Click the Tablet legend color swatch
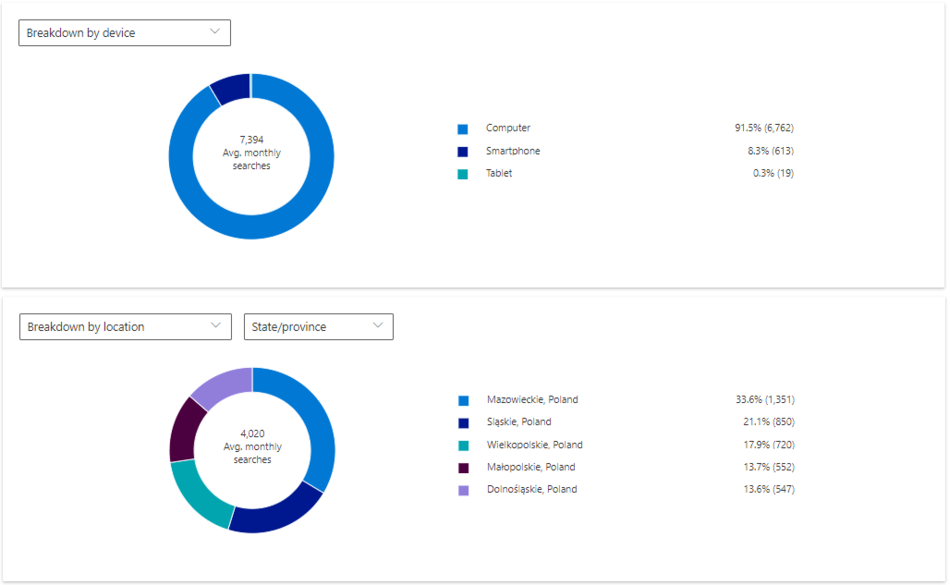This screenshot has width=950, height=585. 463,174
